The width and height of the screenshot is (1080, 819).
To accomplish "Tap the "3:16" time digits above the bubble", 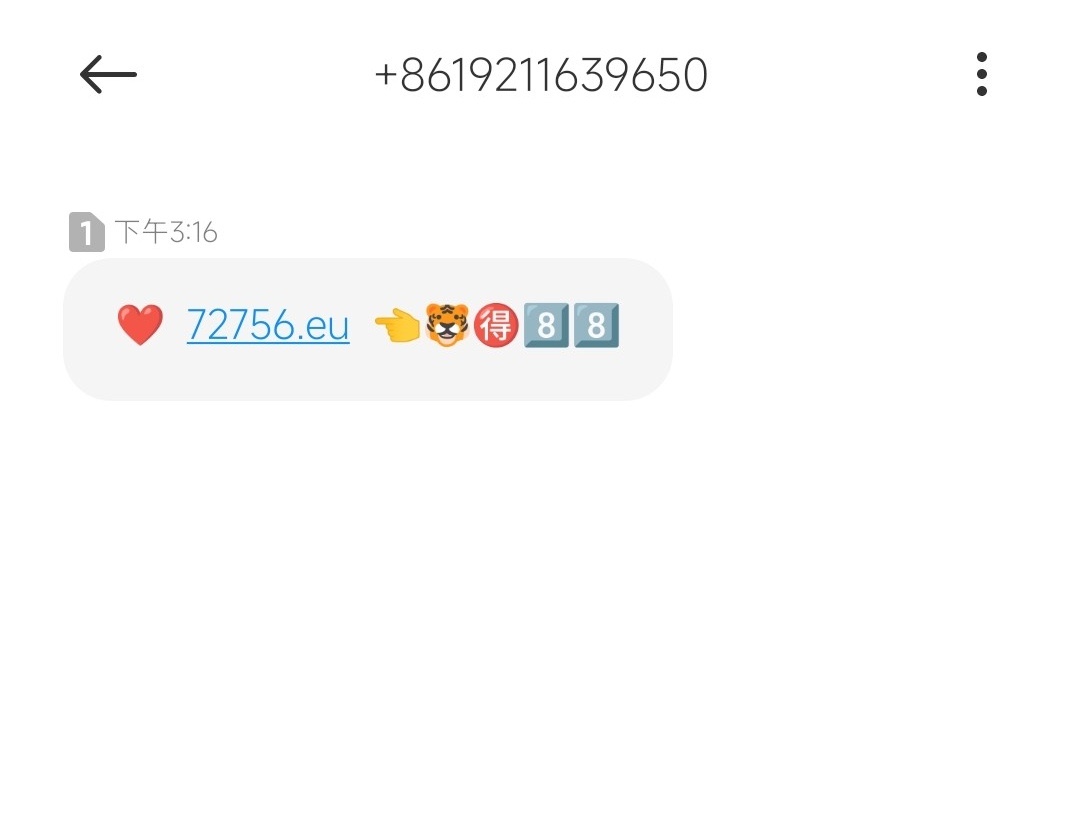I will click(194, 233).
